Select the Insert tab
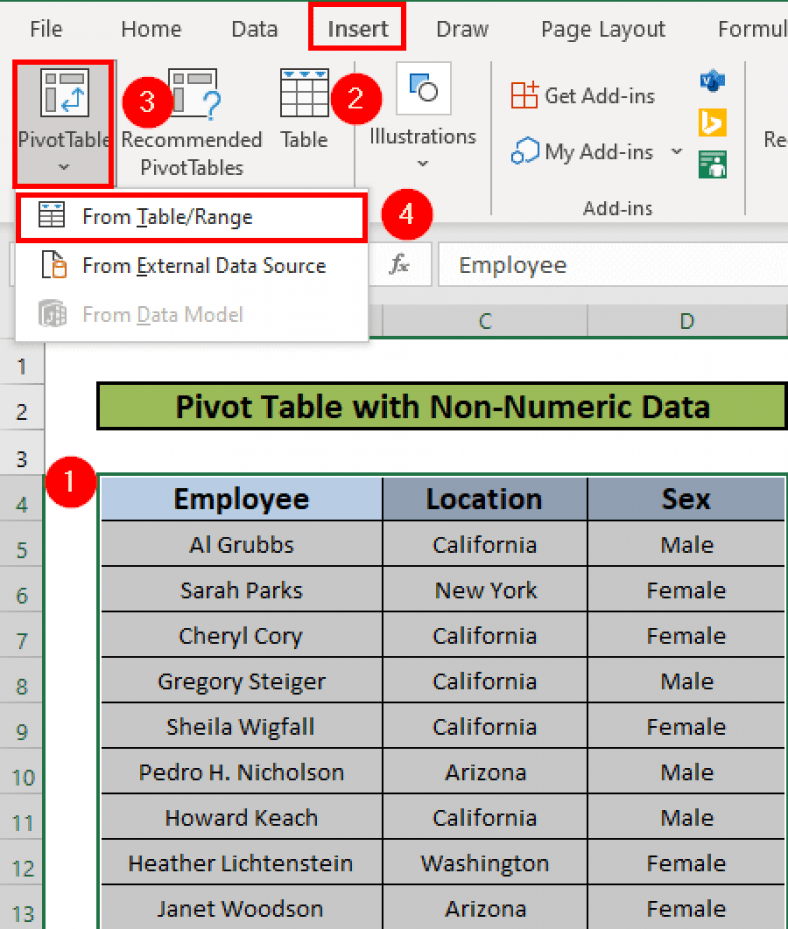This screenshot has height=929, width=788. coord(357,28)
